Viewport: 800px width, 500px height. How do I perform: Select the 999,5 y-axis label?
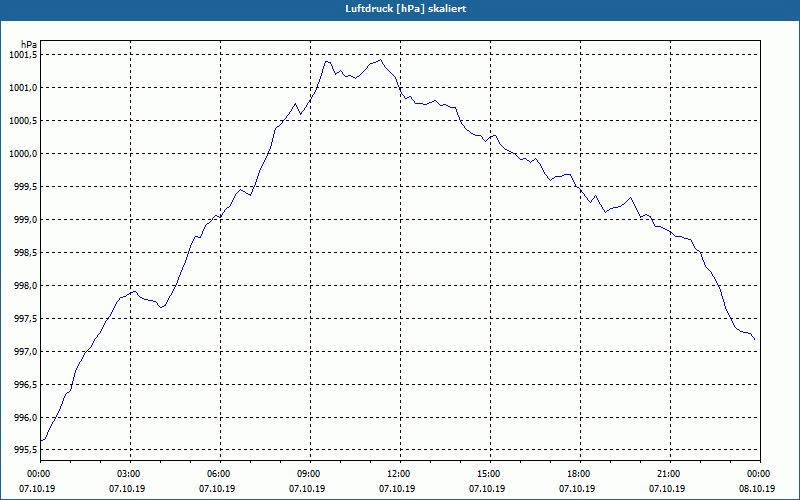coord(25,187)
